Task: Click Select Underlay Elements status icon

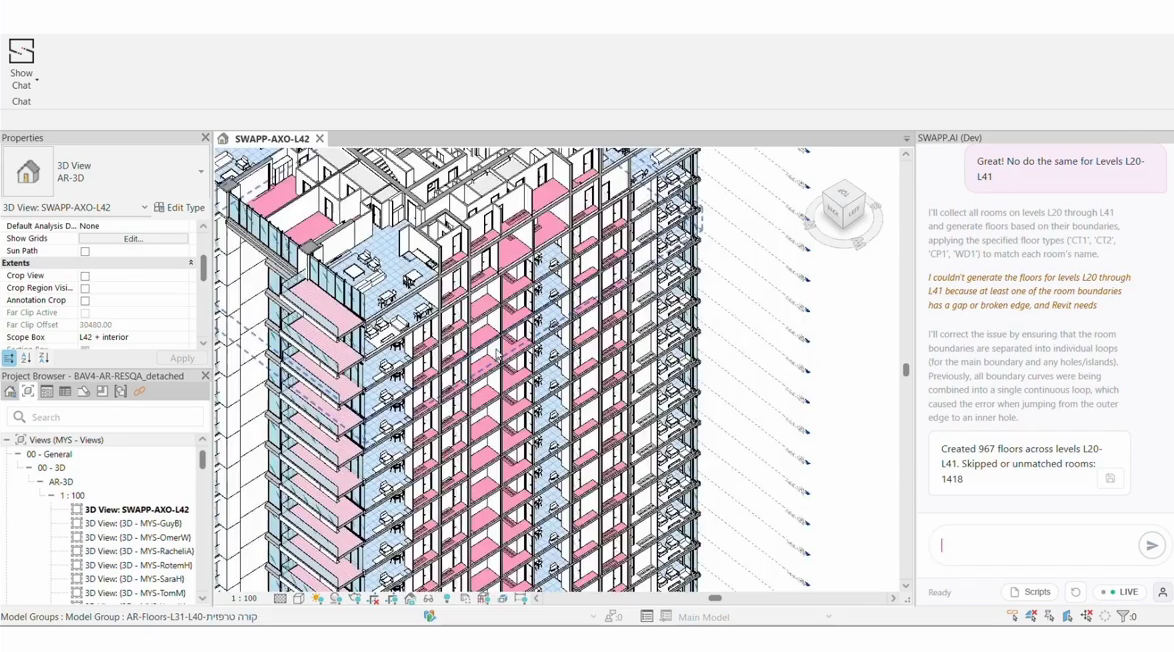Action: click(x=1031, y=616)
